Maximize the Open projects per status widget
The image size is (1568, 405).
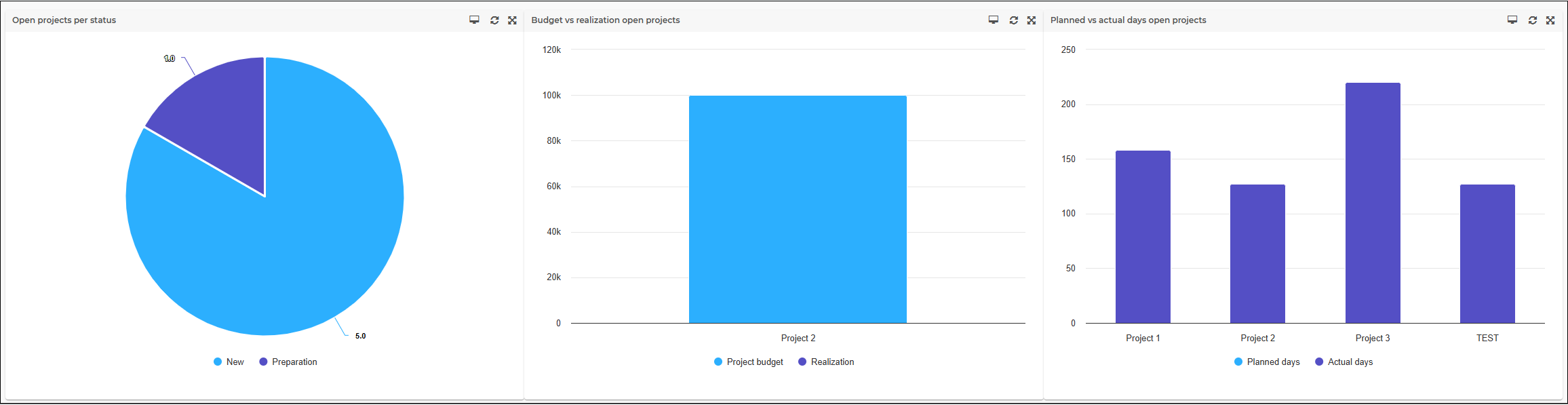click(x=513, y=20)
